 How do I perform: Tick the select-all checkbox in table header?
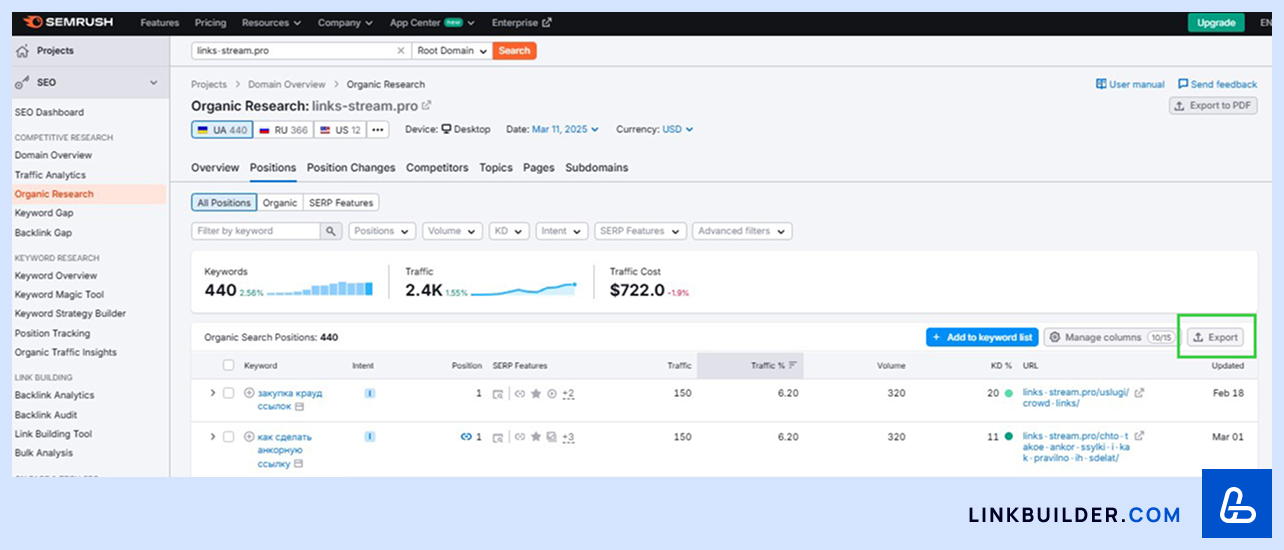point(228,366)
